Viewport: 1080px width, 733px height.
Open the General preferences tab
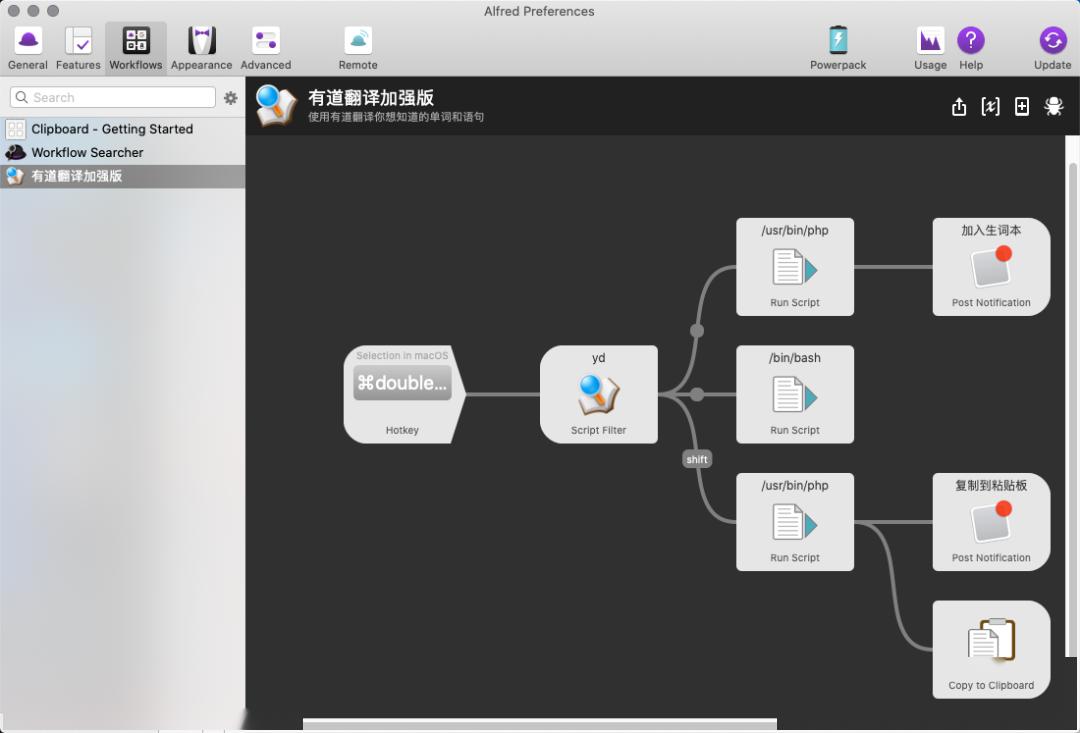pos(28,48)
